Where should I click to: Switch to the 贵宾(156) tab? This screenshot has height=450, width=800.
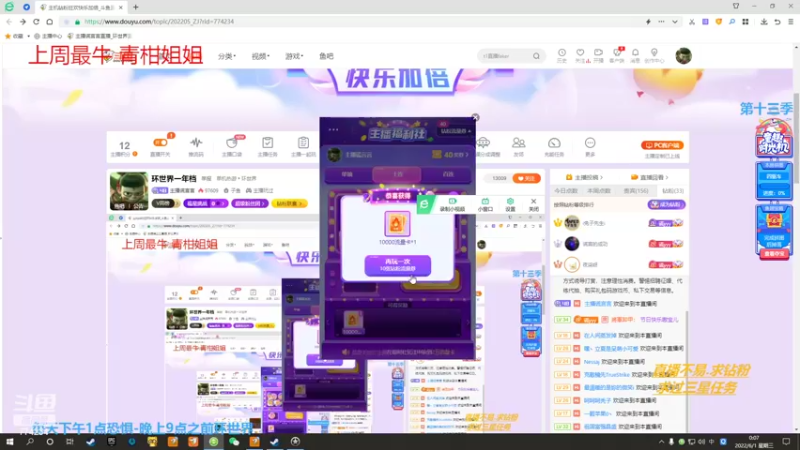[636, 191]
